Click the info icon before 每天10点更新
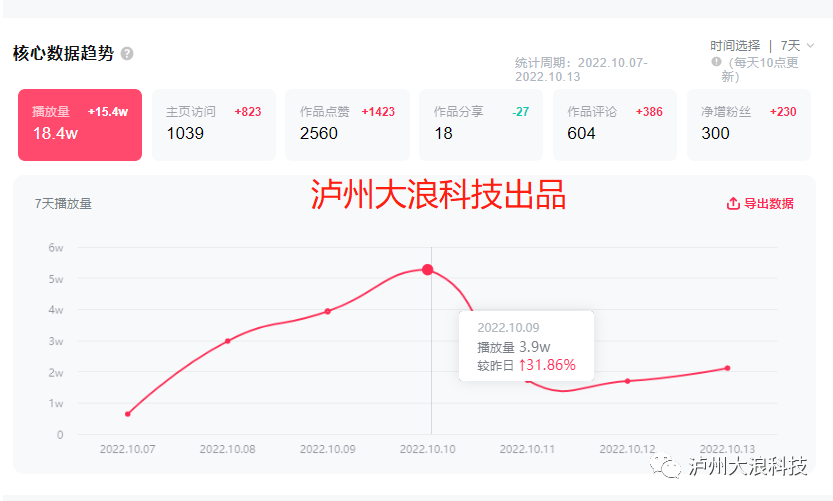 pos(716,62)
